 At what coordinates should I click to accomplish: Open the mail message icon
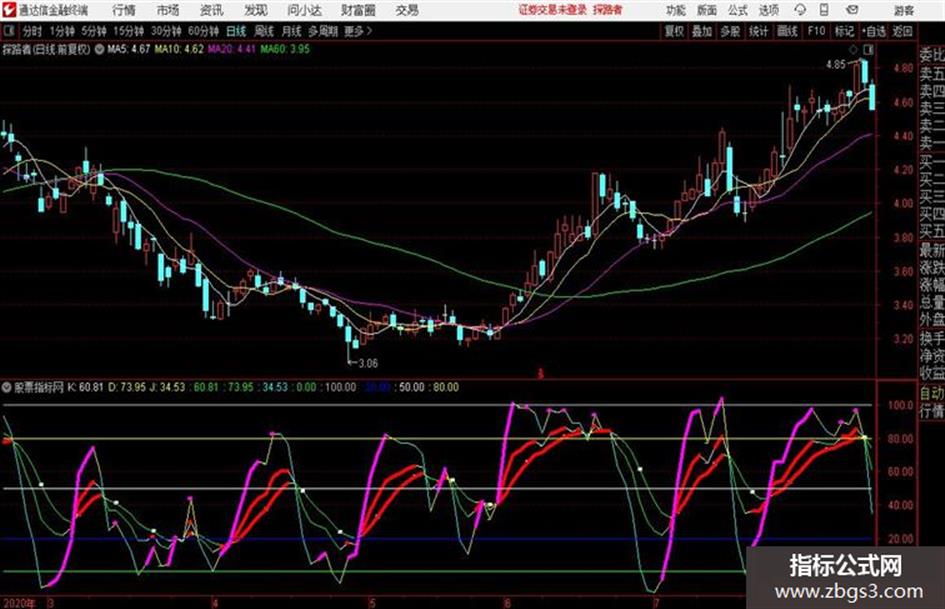coord(852,10)
